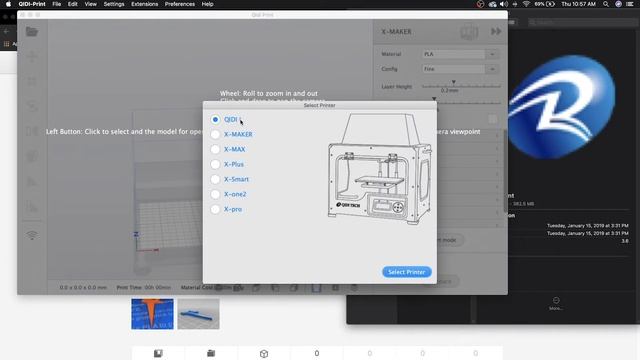Screen dimensions: 640x360
Task: Click the Wi-Fi icon in macOS menu bar
Action: point(526,4)
